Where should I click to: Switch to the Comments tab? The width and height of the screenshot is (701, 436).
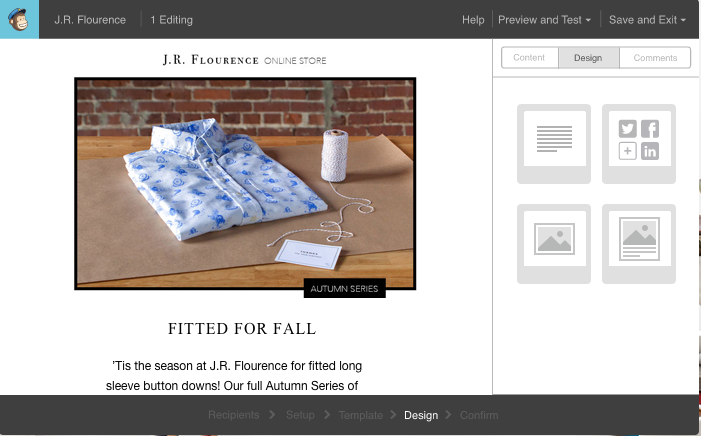click(x=655, y=58)
